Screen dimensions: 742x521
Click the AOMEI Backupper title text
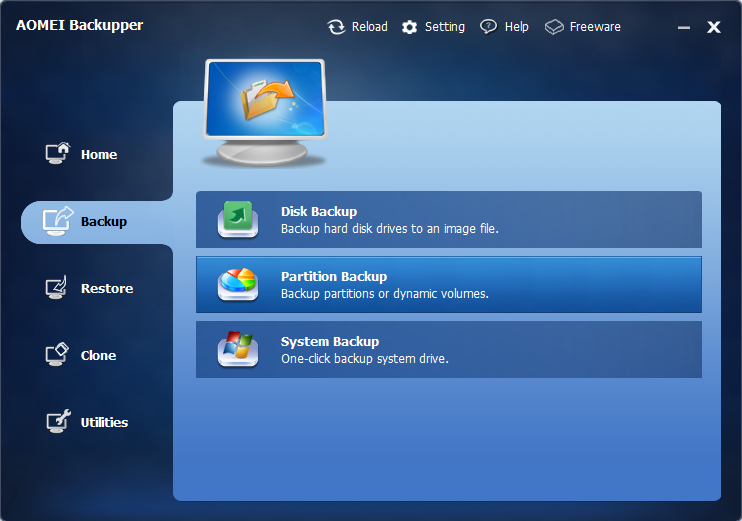[80, 25]
